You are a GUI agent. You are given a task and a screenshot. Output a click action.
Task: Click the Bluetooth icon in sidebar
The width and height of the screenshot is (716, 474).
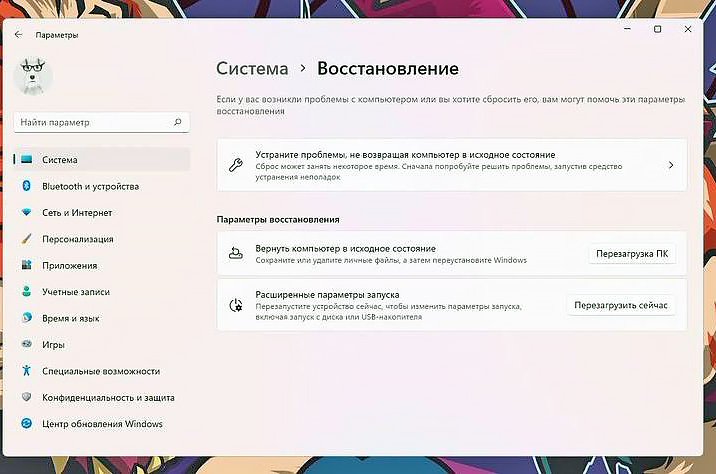click(x=26, y=185)
